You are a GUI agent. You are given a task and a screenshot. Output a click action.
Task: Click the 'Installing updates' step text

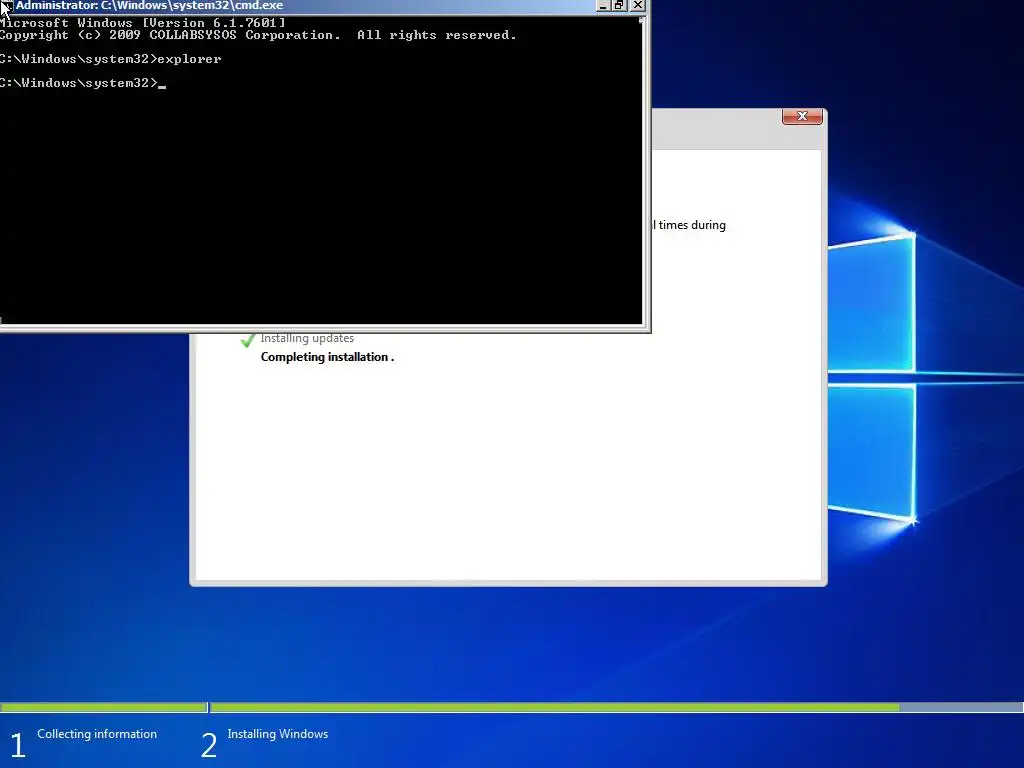pos(307,338)
